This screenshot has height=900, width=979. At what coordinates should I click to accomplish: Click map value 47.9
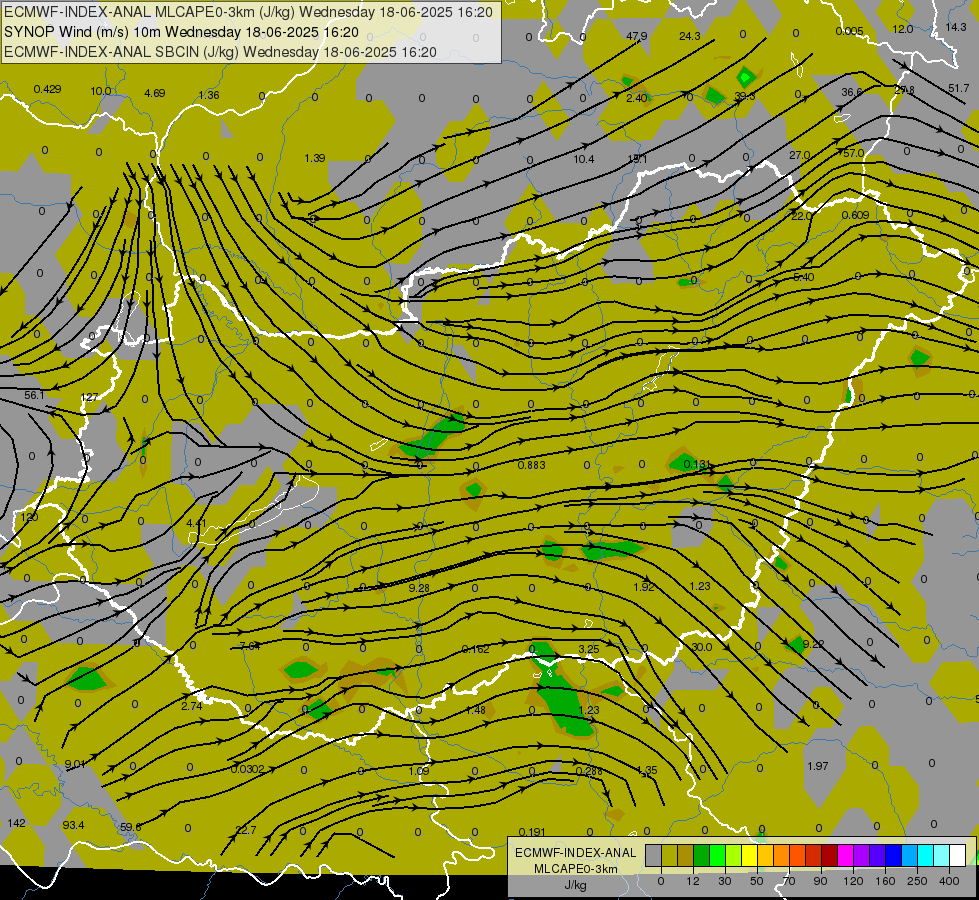click(x=636, y=36)
